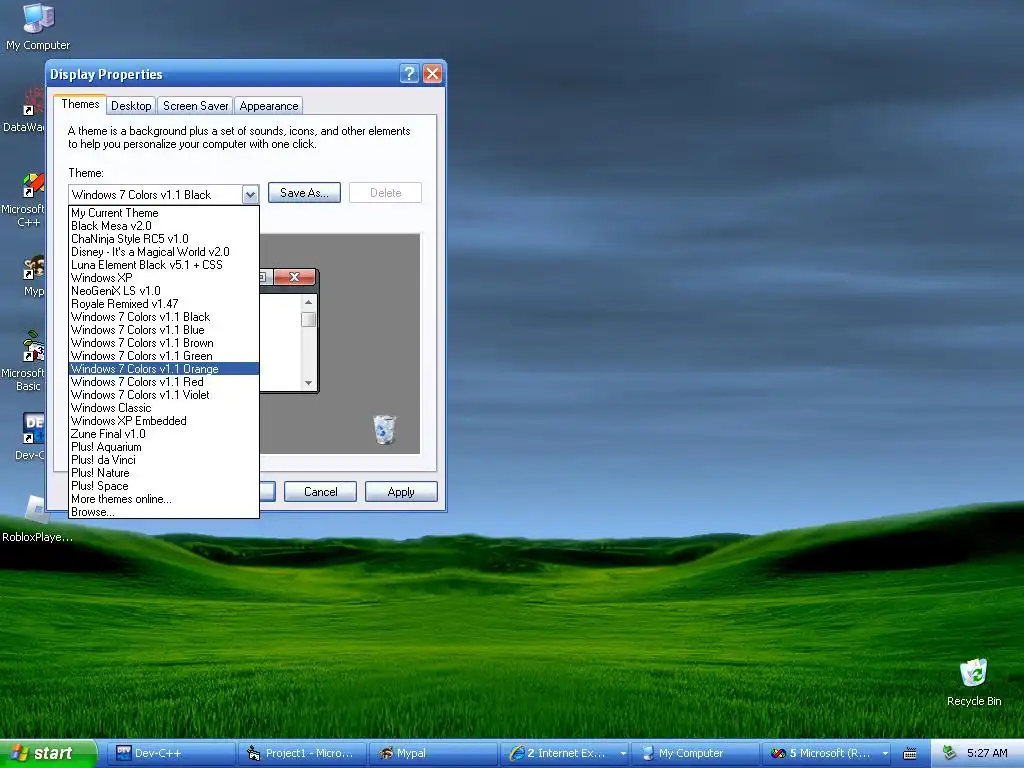Viewport: 1024px width, 768px height.
Task: Collapse the Theme dropdown arrow
Action: pos(250,195)
